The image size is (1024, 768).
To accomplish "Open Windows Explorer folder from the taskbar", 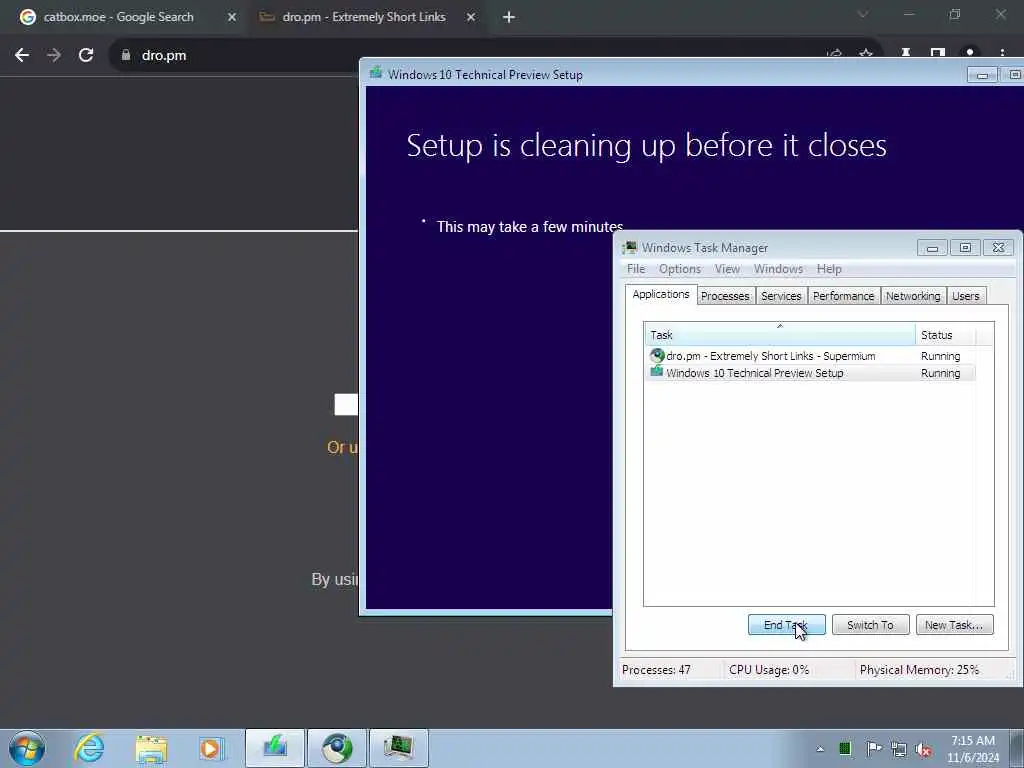I will click(151, 748).
